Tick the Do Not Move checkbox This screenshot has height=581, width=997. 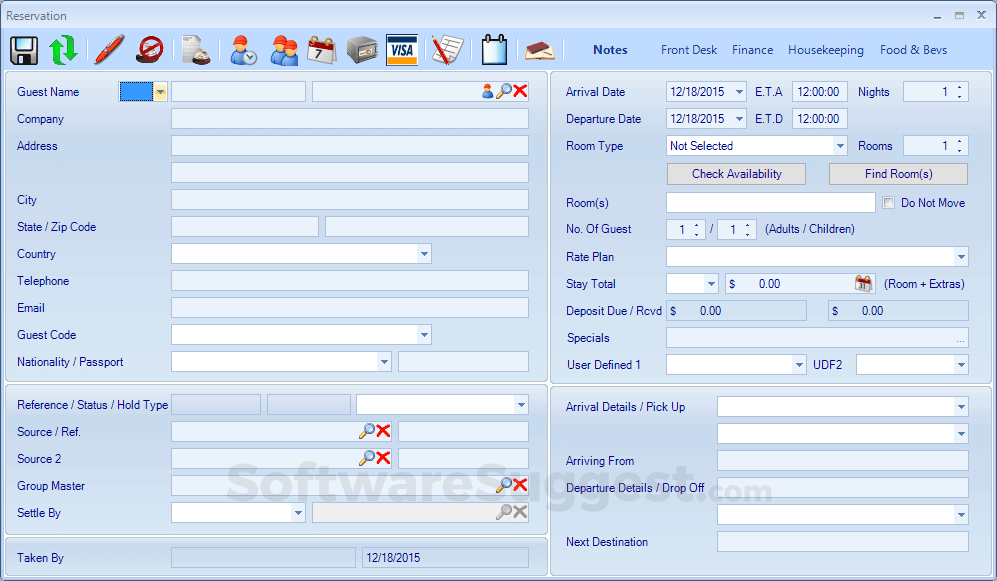click(888, 203)
